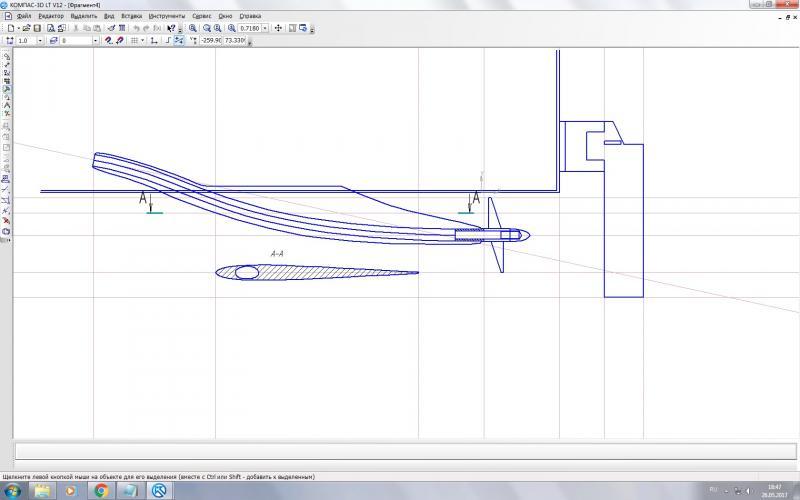The image size is (800, 500).
Task: Open the zoom scale 0.7180 dropdown
Action: [265, 28]
